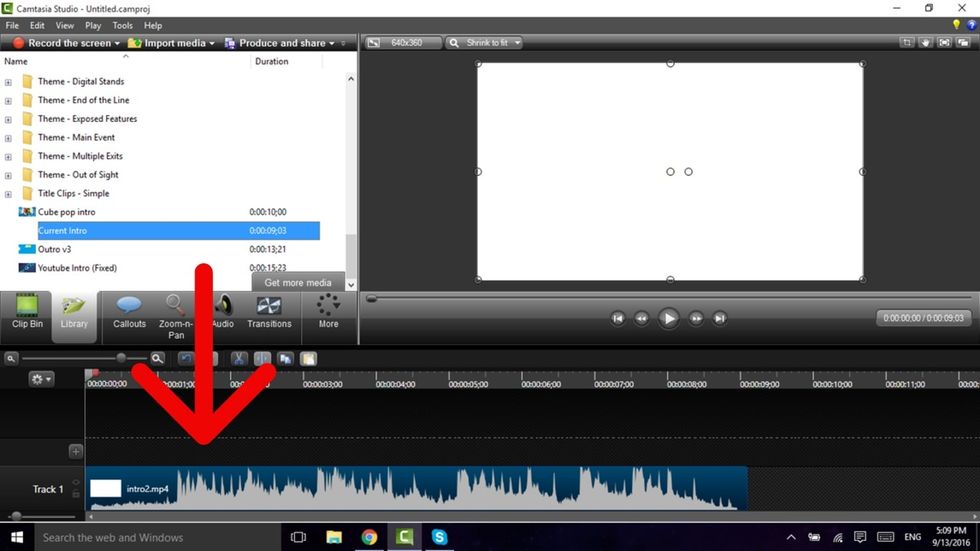Click the Get more media button

(x=297, y=283)
